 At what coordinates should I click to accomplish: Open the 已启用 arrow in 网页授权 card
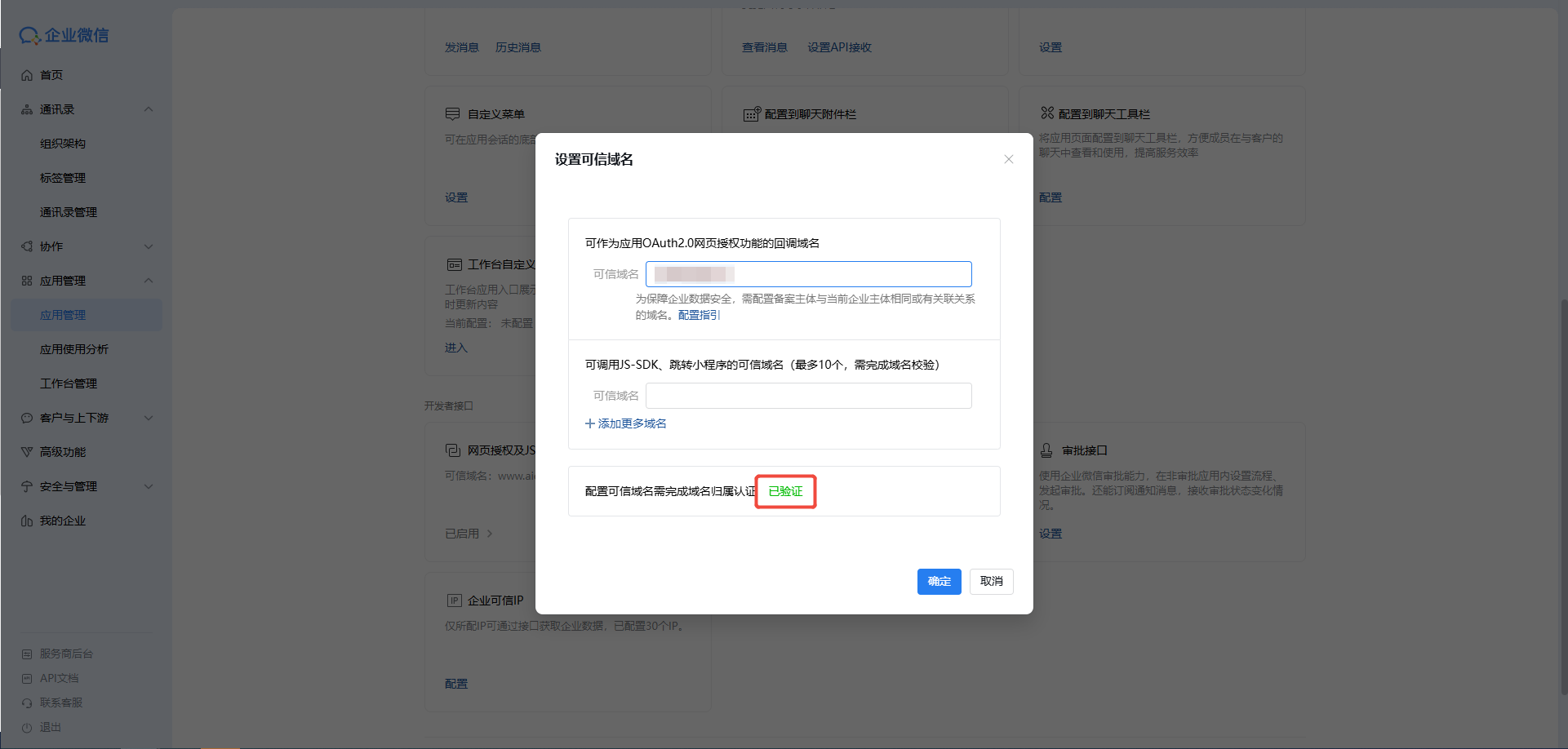(490, 534)
